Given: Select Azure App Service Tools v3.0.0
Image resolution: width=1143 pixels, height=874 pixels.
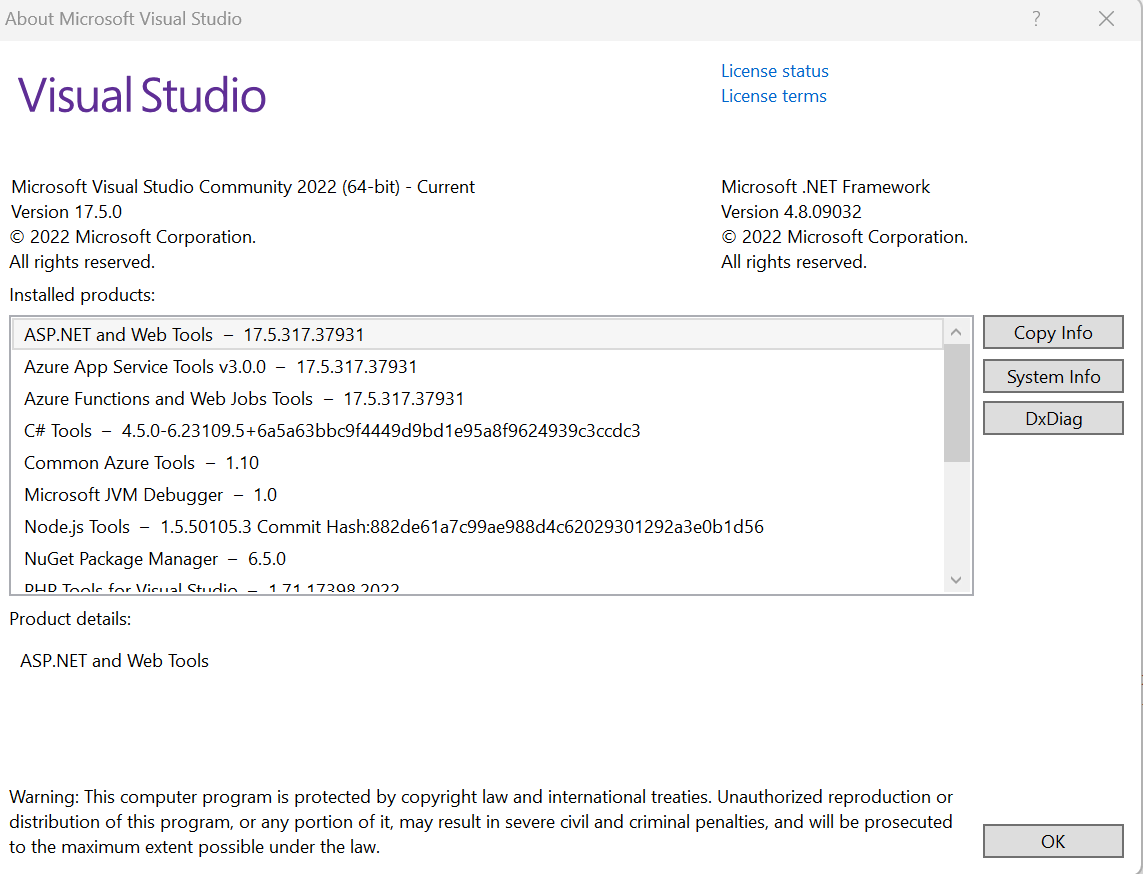Looking at the screenshot, I should coord(220,367).
